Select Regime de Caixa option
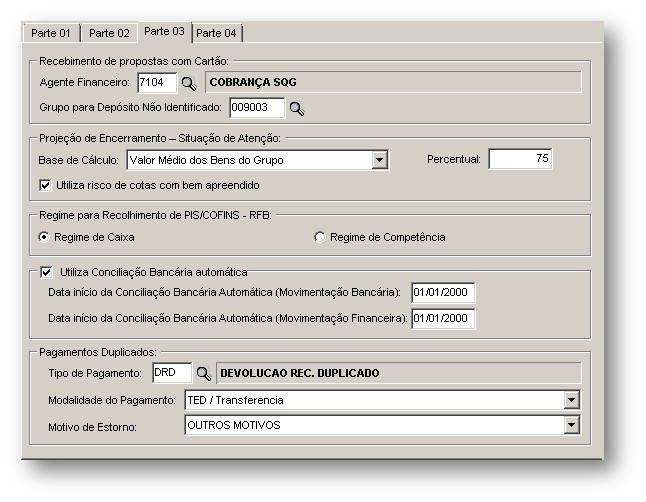 (x=44, y=237)
